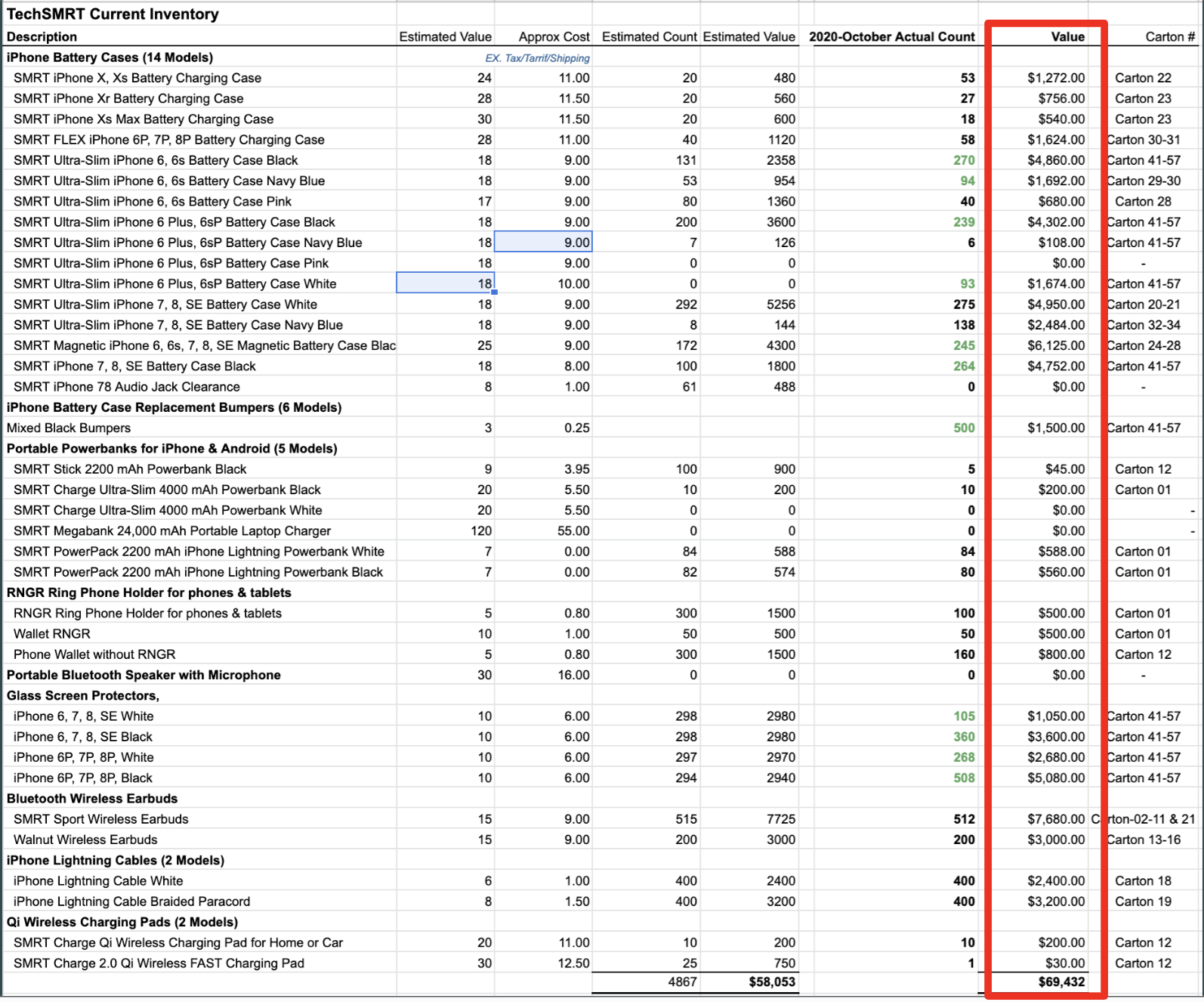Click 'iPhone 6, 7, 8, SE White' description

[83, 716]
